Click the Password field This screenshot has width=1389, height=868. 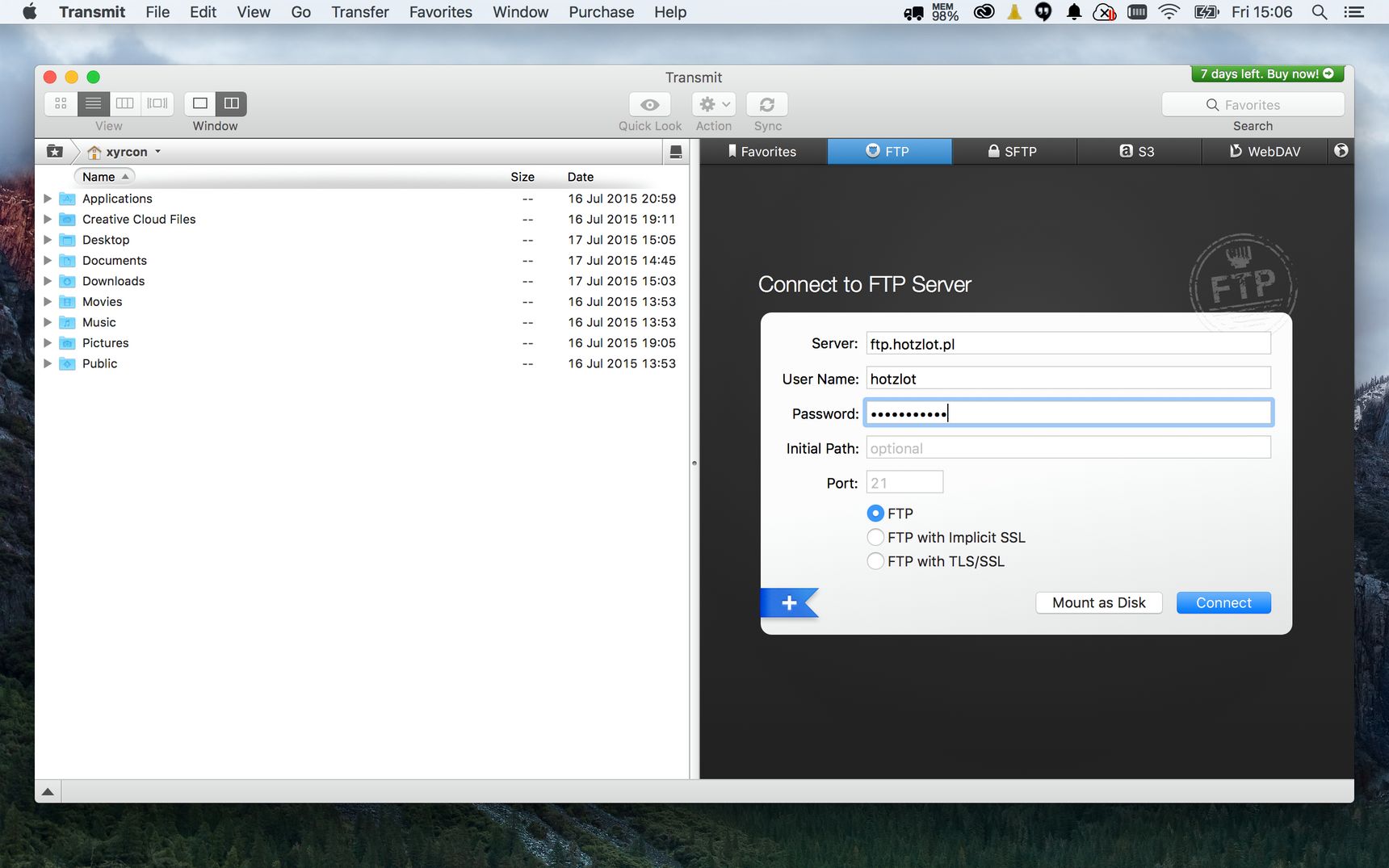1068,413
